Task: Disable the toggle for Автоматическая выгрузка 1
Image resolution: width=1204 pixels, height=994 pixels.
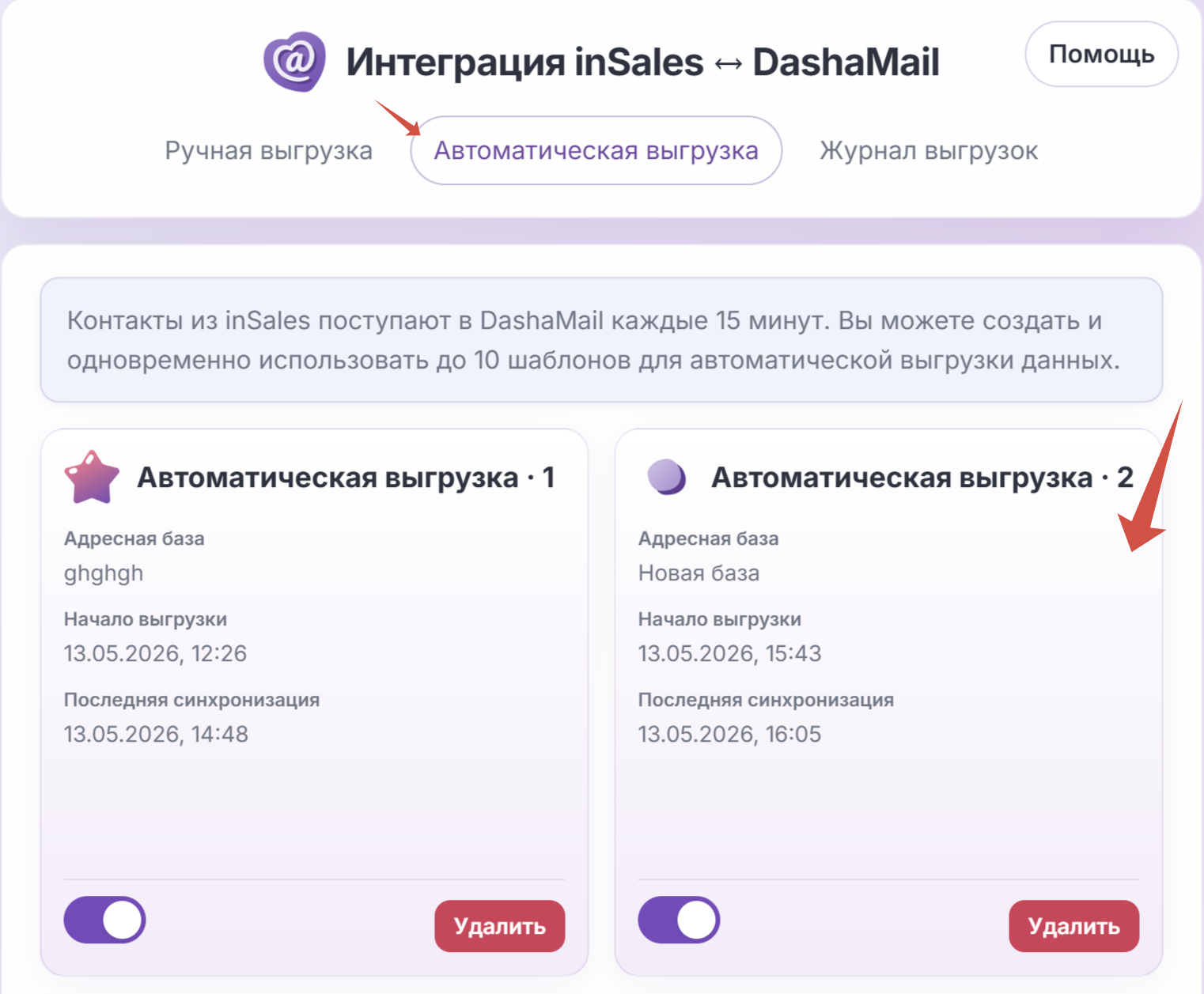Action: click(x=104, y=920)
